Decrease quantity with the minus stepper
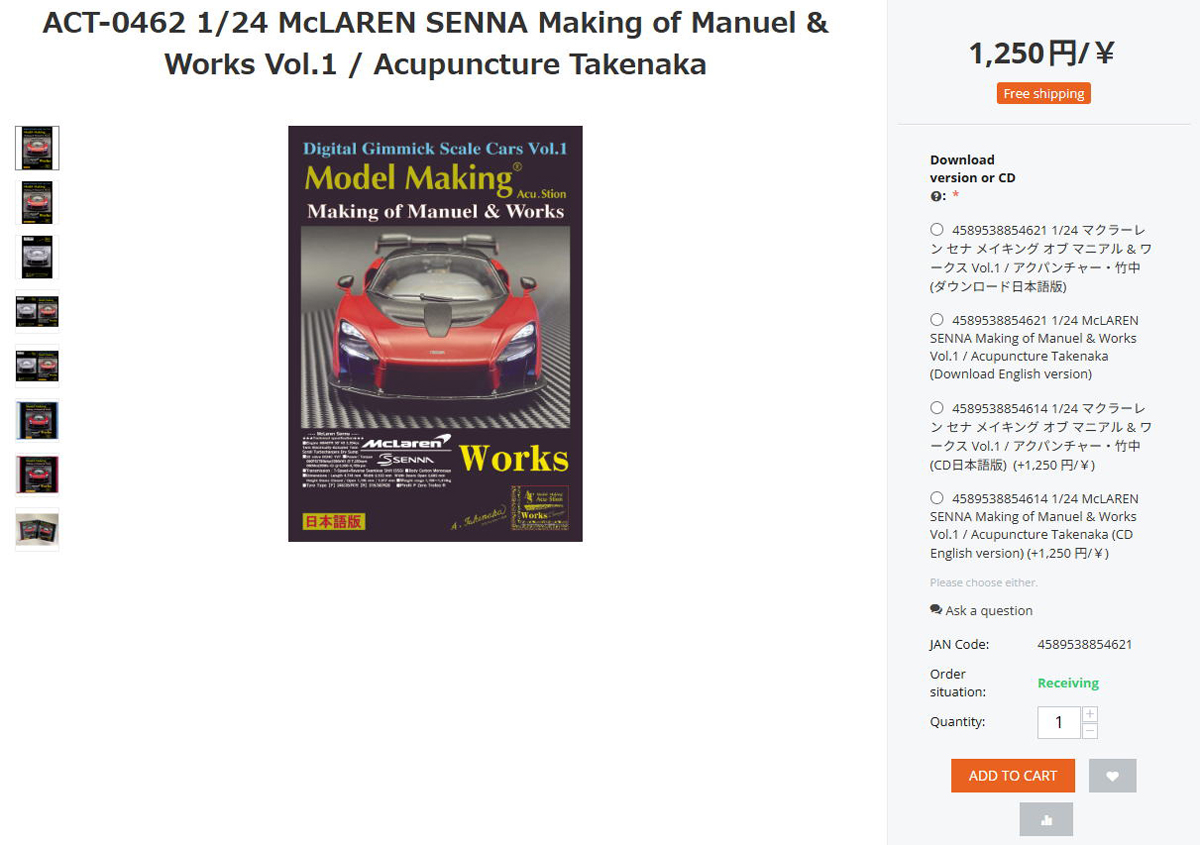This screenshot has height=845, width=1200. click(x=1090, y=731)
